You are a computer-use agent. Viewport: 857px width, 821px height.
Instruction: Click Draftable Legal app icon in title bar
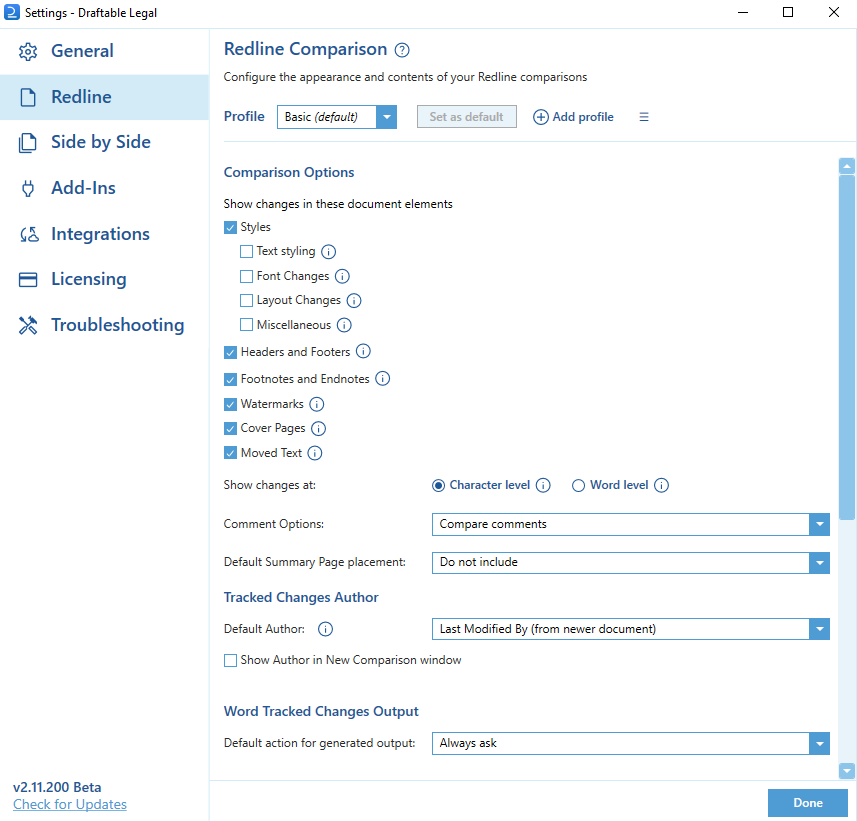click(11, 12)
